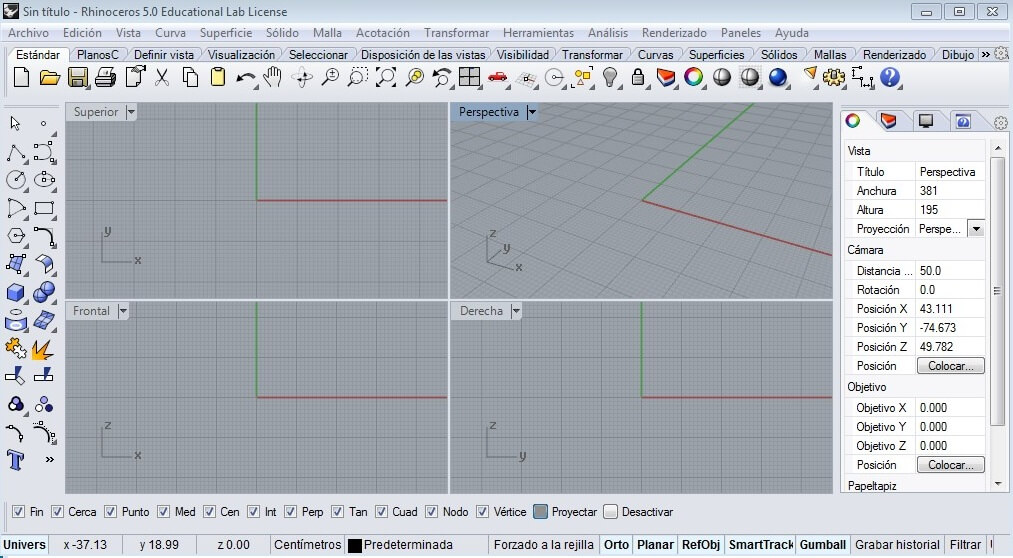Expand more sidebar tools double chevron
This screenshot has height=558, width=1013.
coord(50,460)
